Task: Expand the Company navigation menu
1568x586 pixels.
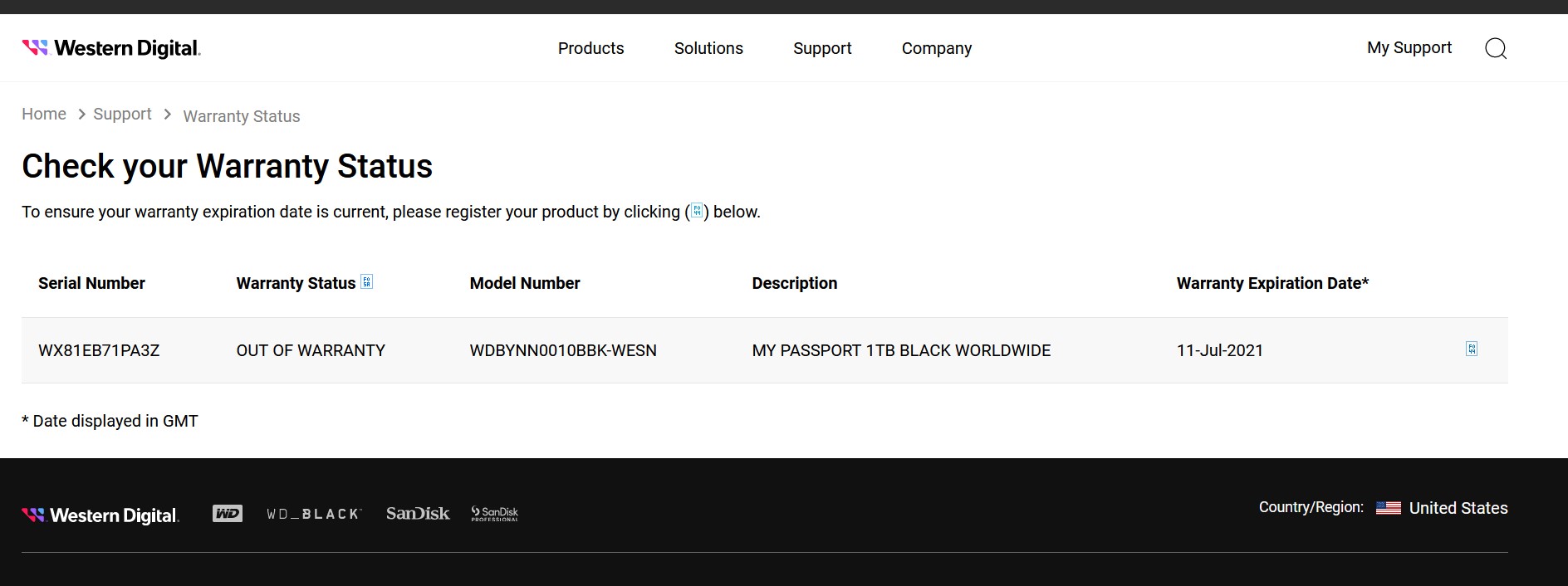Action: [x=936, y=48]
